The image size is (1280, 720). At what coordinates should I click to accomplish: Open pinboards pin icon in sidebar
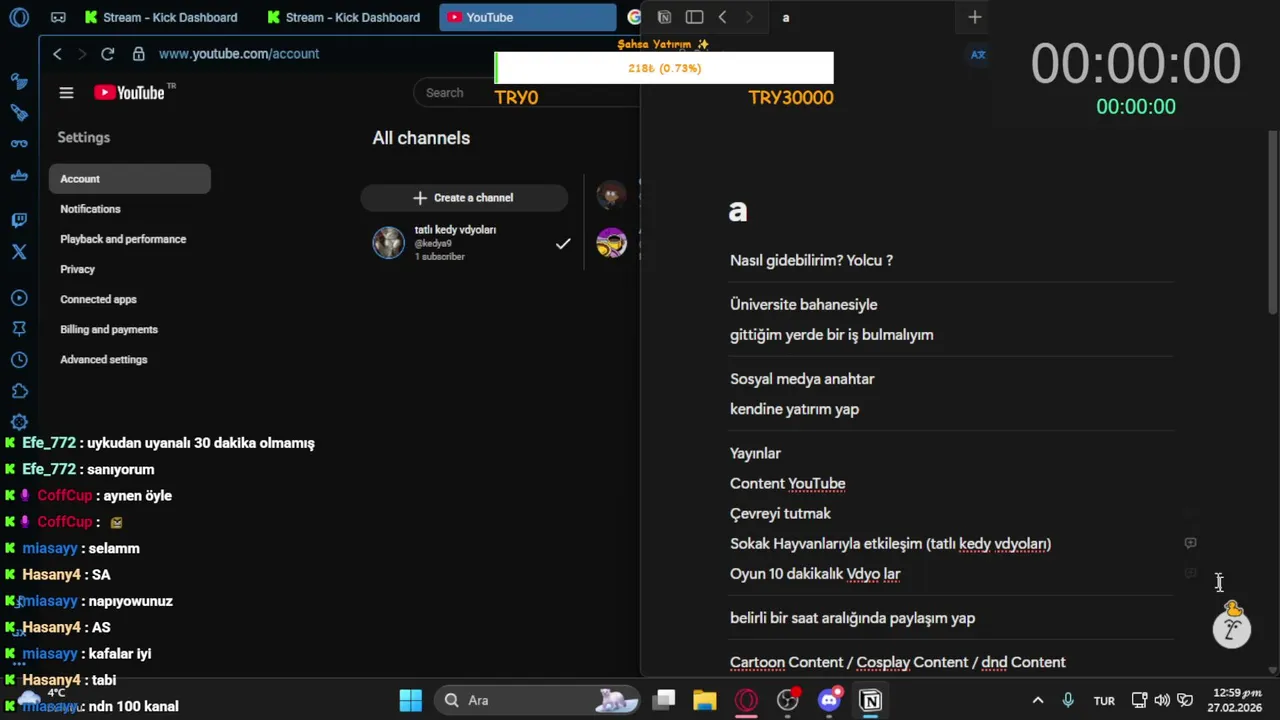[19, 329]
